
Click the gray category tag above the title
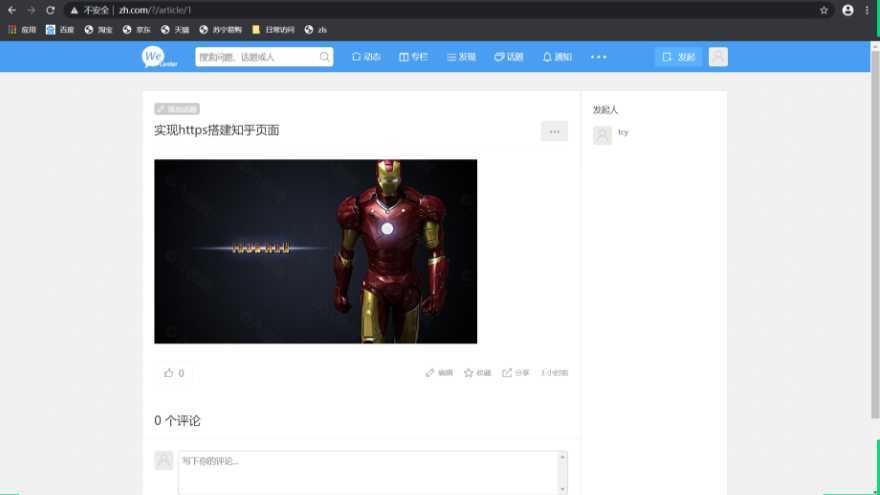click(x=177, y=109)
